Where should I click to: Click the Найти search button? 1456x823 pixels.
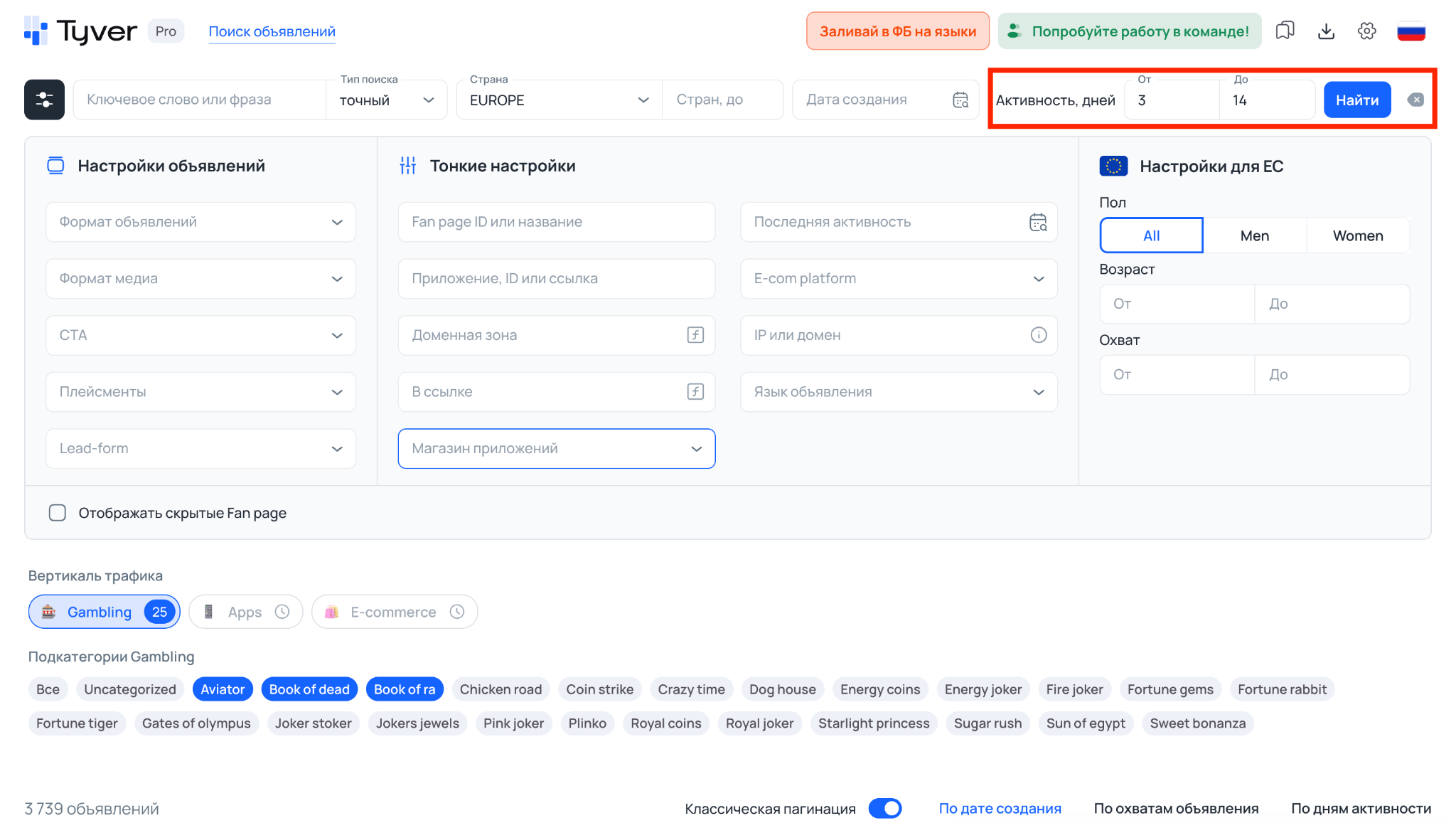1356,100
